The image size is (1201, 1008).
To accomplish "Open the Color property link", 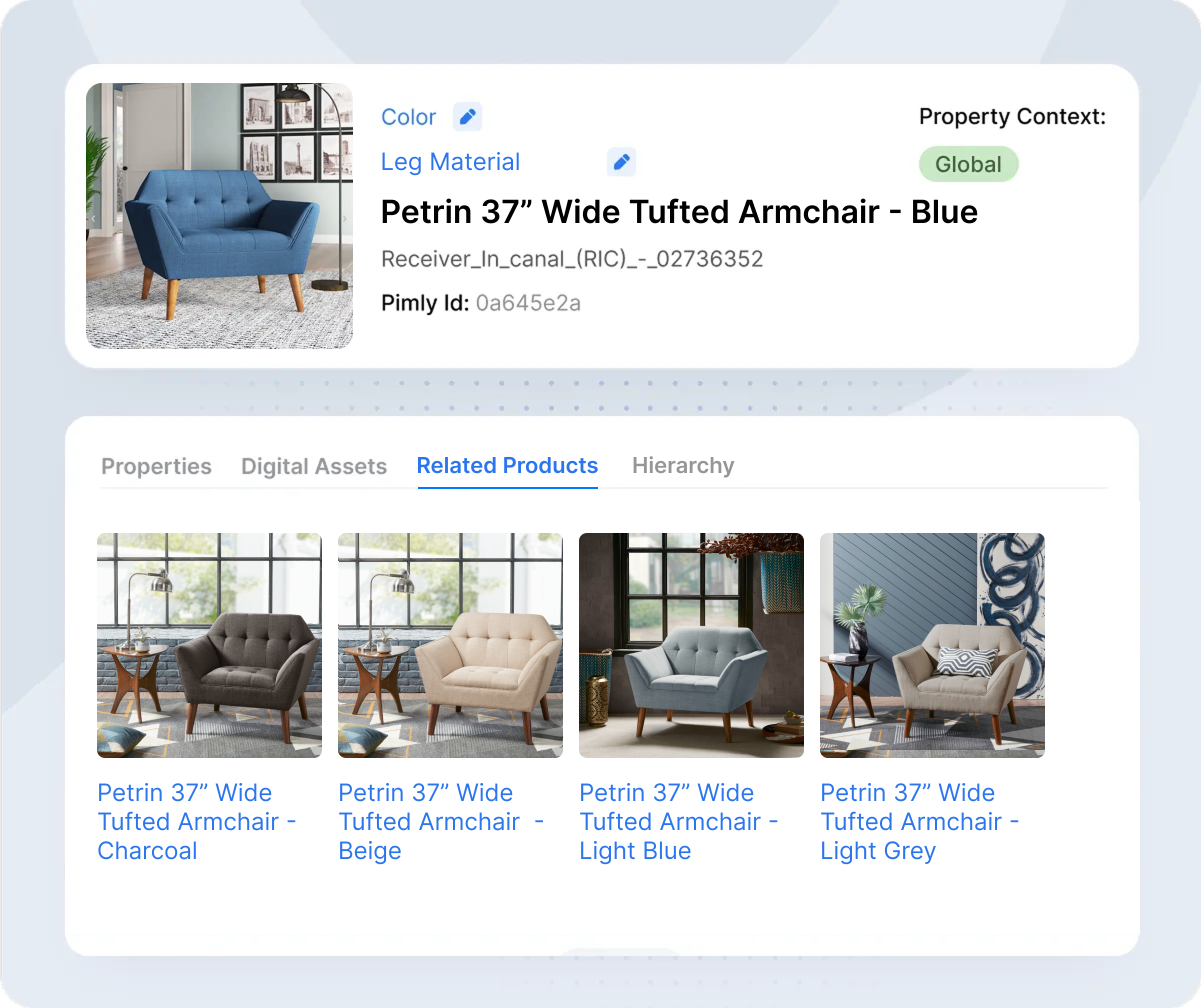I will pos(408,116).
